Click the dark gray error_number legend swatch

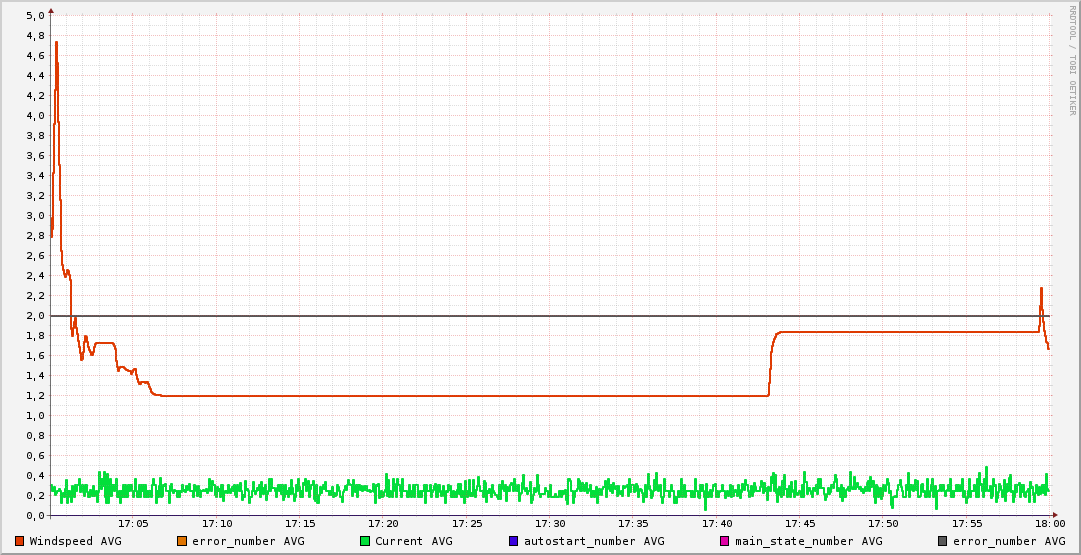[x=943, y=541]
